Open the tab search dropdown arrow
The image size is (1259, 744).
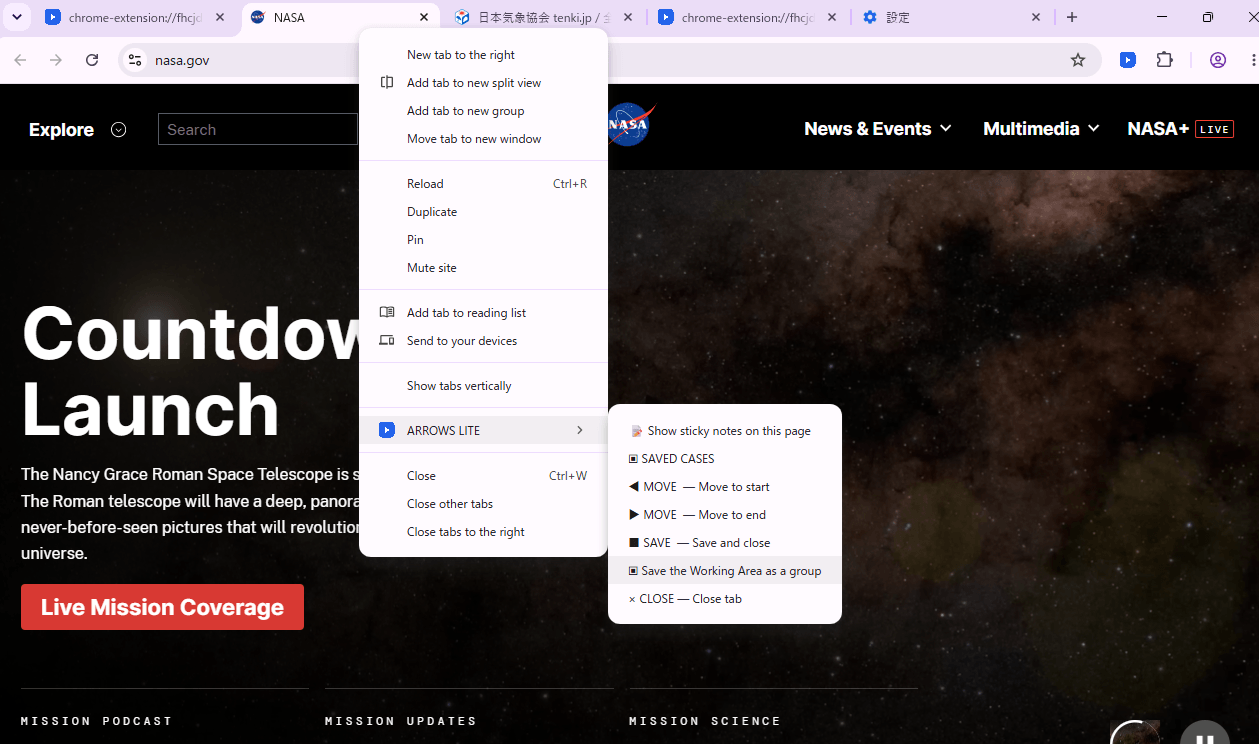17,17
